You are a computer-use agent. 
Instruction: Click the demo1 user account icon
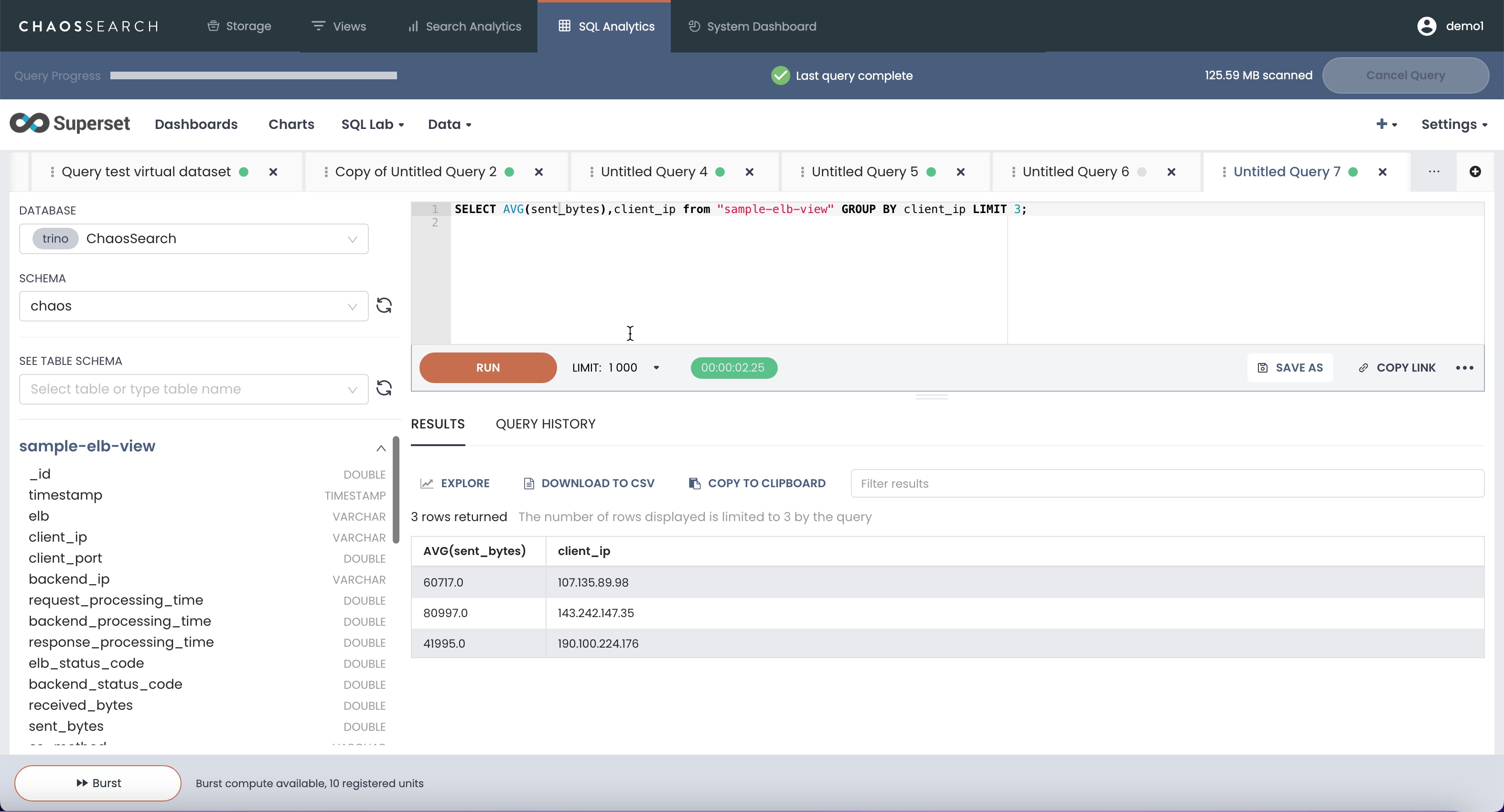(x=1426, y=26)
